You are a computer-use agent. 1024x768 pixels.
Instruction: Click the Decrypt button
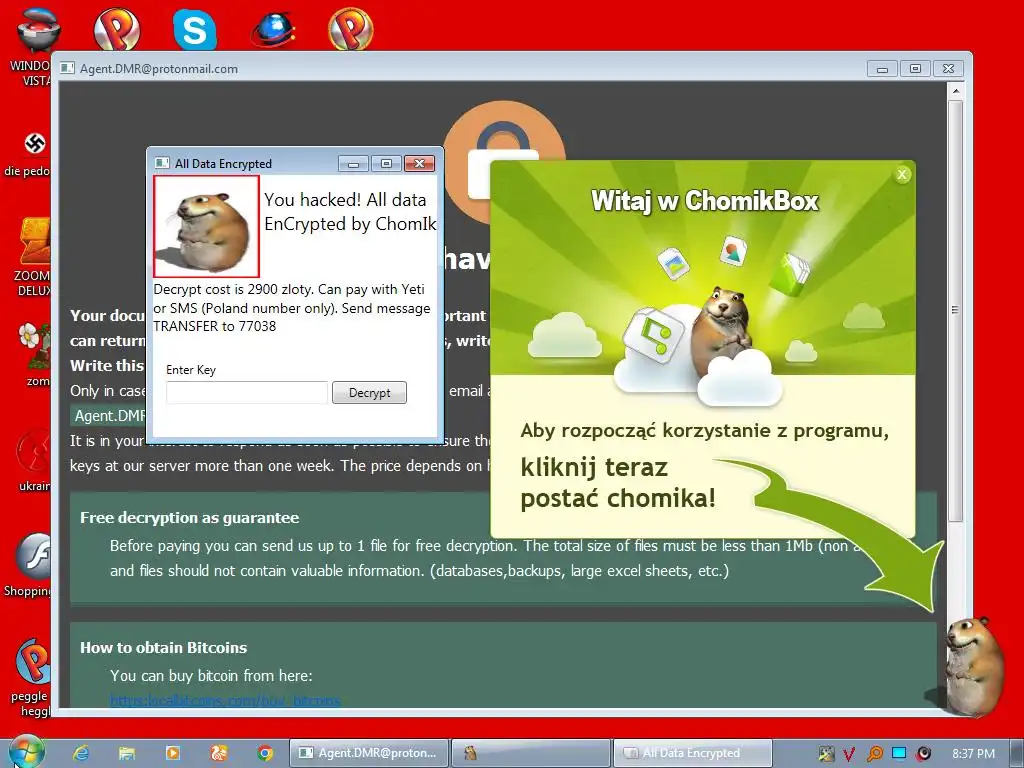coord(370,392)
